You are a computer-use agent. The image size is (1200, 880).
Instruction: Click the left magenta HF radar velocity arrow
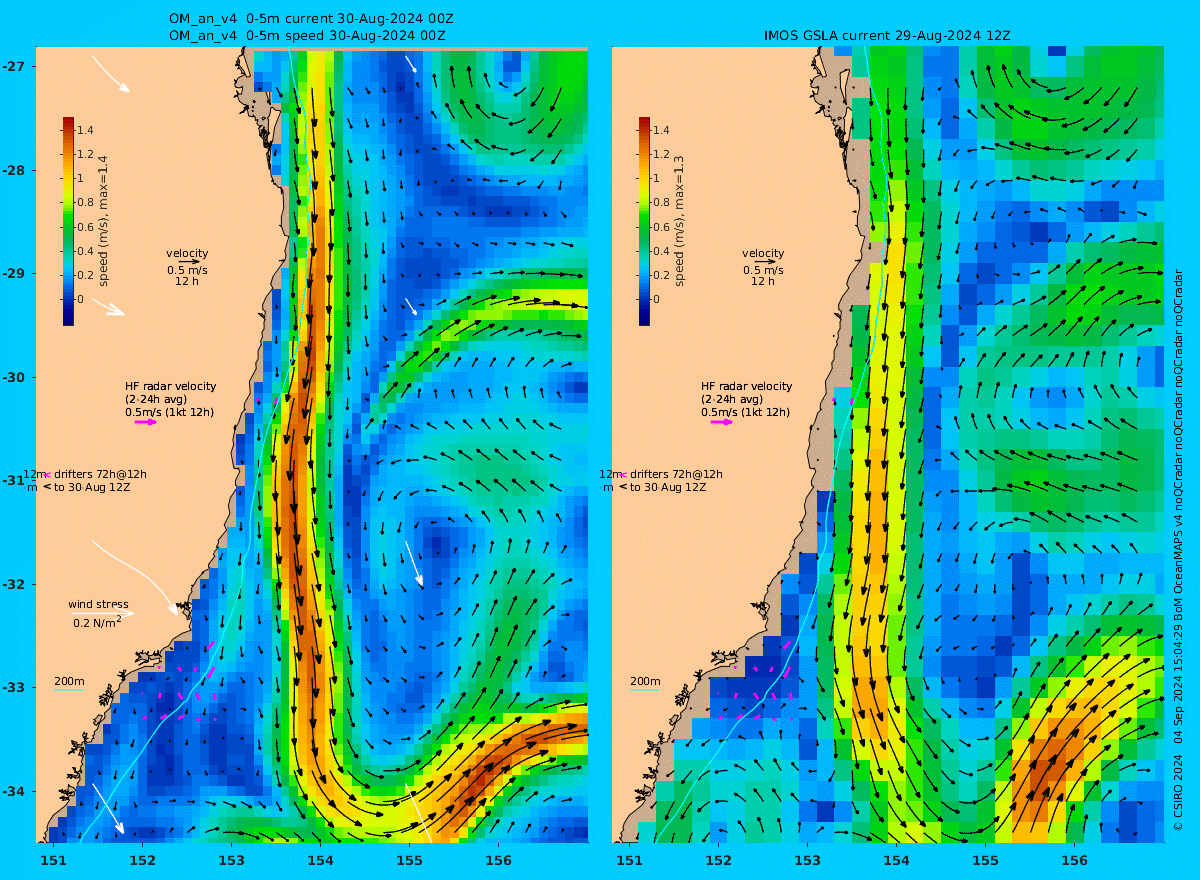pyautogui.click(x=146, y=422)
